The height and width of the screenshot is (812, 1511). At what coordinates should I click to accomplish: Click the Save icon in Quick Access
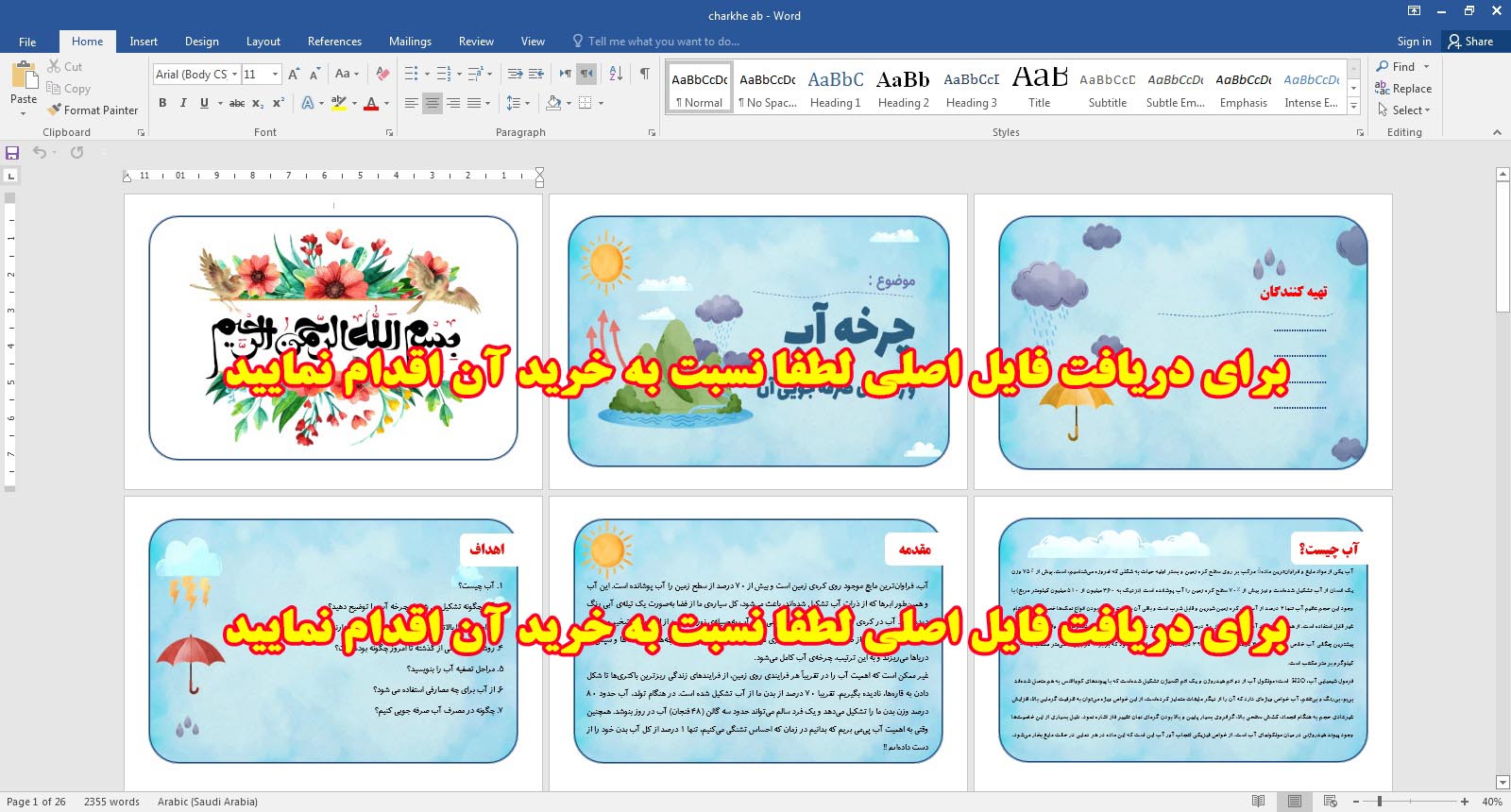point(12,153)
